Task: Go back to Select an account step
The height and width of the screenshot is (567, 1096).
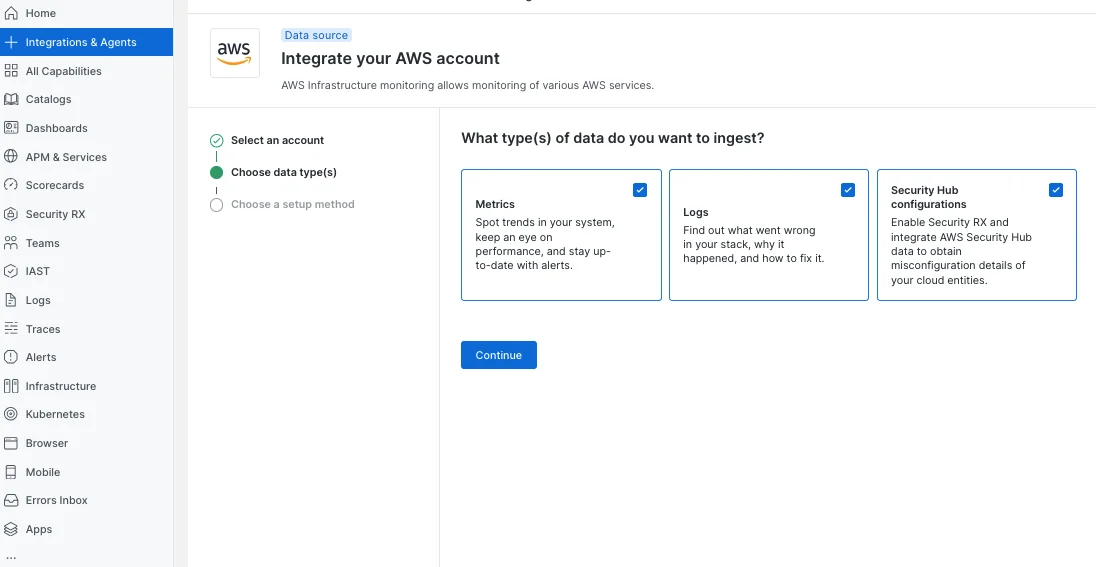Action: pos(277,141)
